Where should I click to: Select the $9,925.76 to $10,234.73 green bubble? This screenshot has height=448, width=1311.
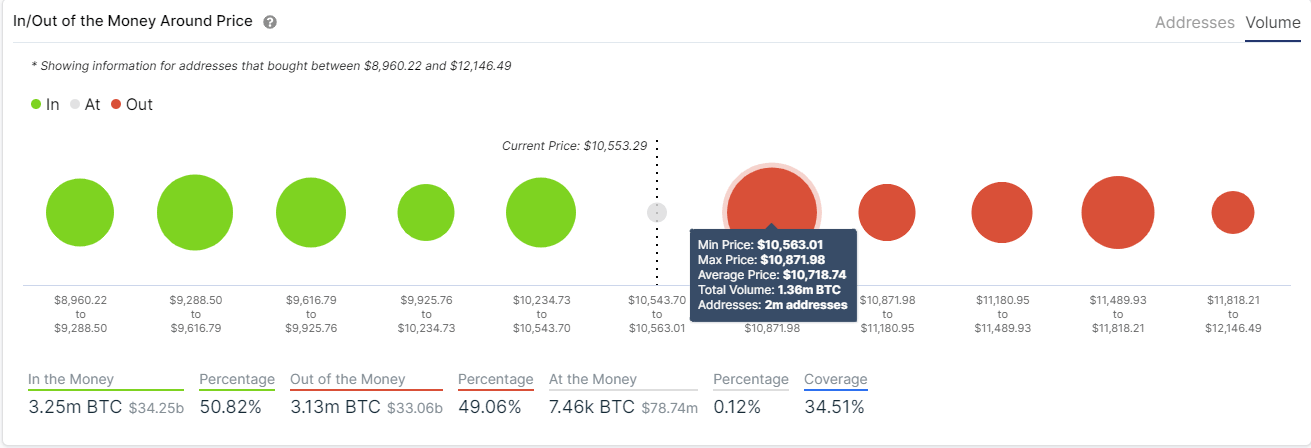point(426,213)
